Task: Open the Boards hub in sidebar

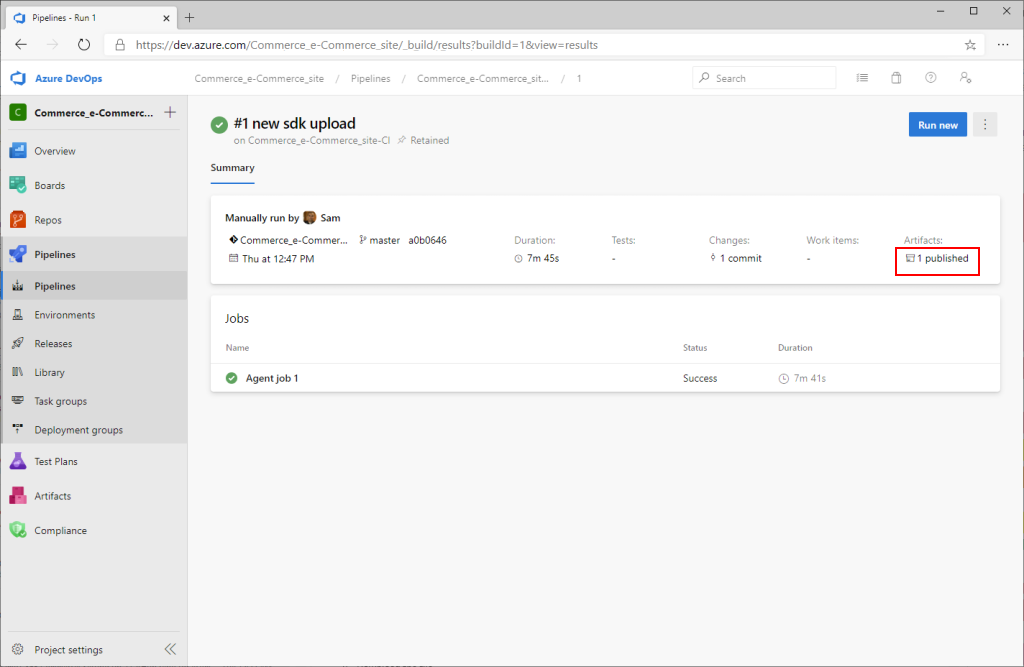Action: 49,185
